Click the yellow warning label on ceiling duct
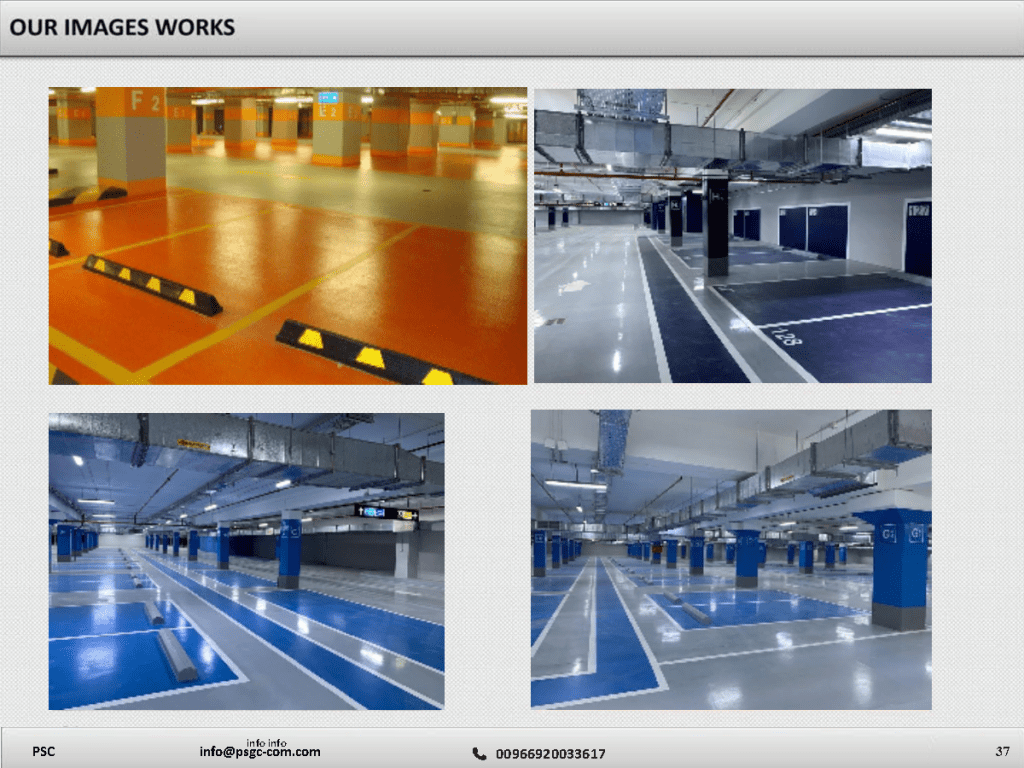 pos(193,444)
